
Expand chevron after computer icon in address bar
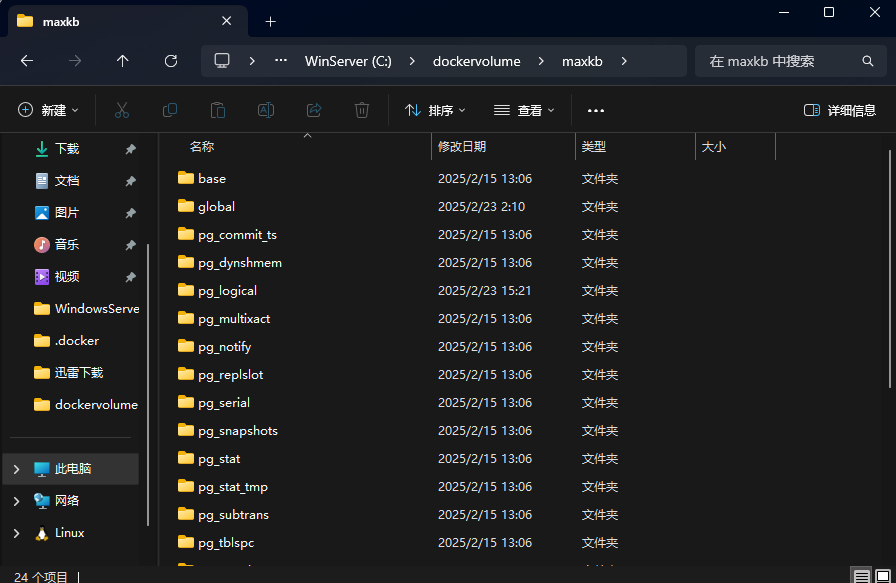click(x=252, y=61)
